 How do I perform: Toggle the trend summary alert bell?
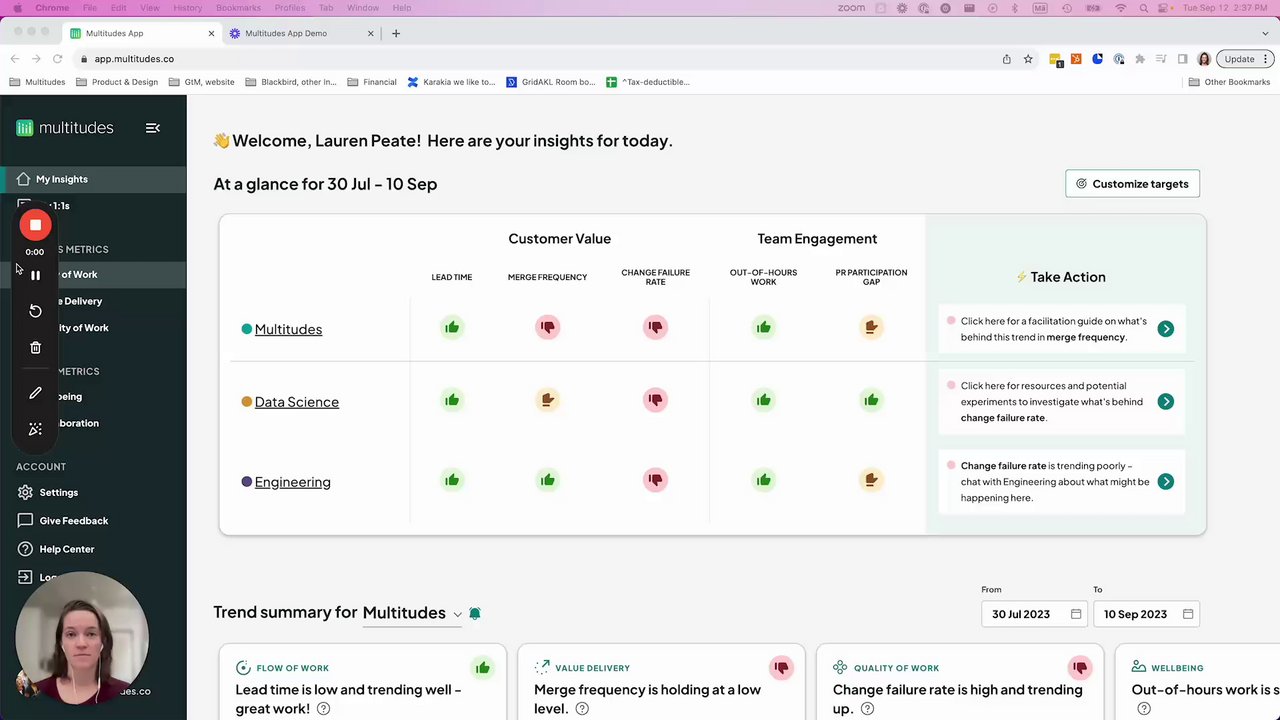coord(475,613)
